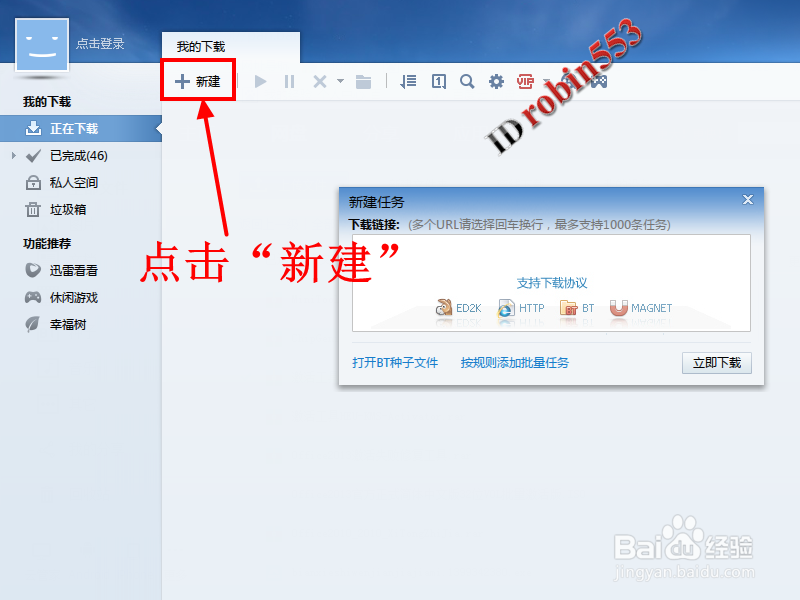Click the task count [1] icon
The width and height of the screenshot is (800, 600).
(439, 82)
